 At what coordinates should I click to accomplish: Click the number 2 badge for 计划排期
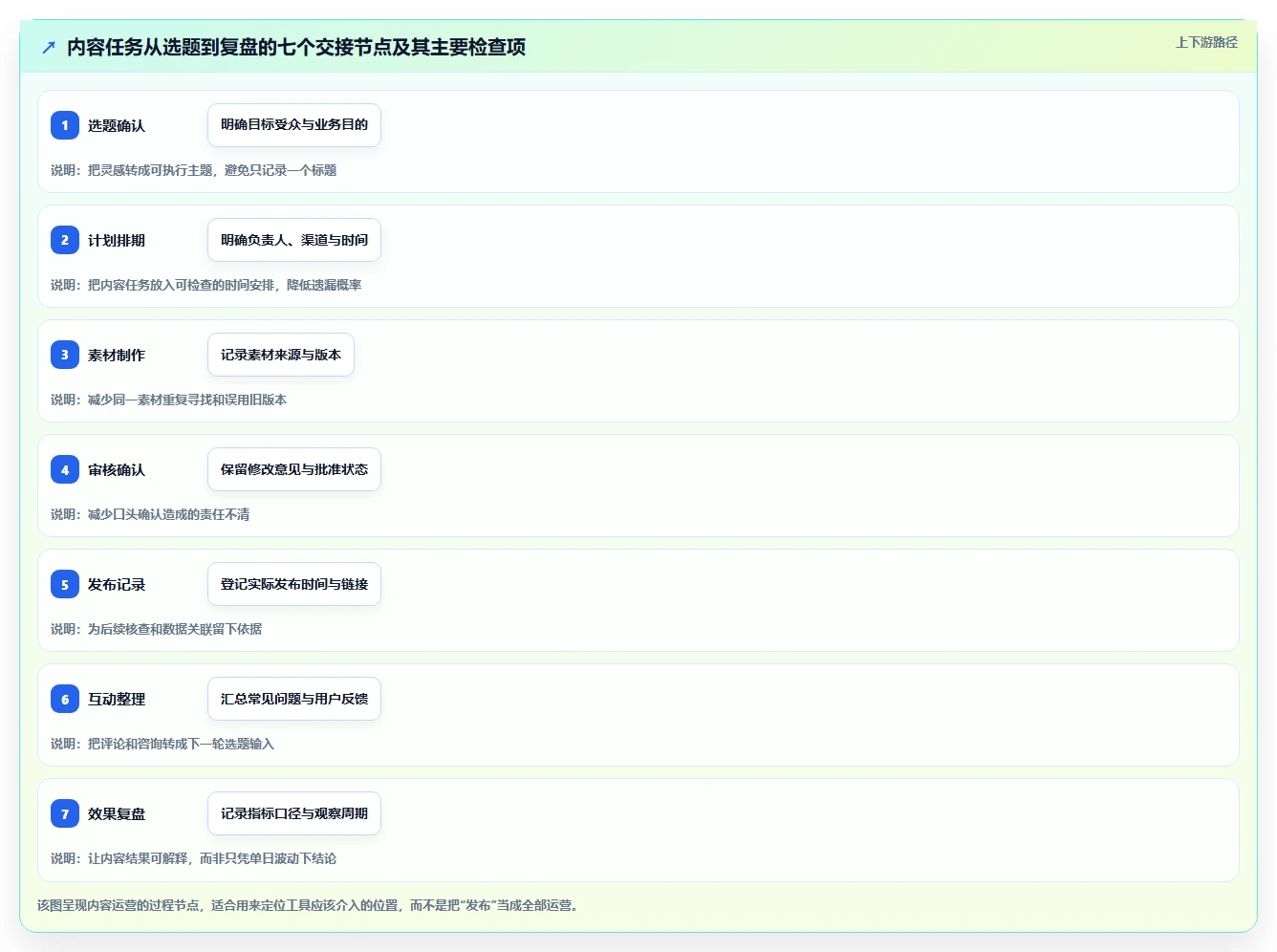(65, 240)
